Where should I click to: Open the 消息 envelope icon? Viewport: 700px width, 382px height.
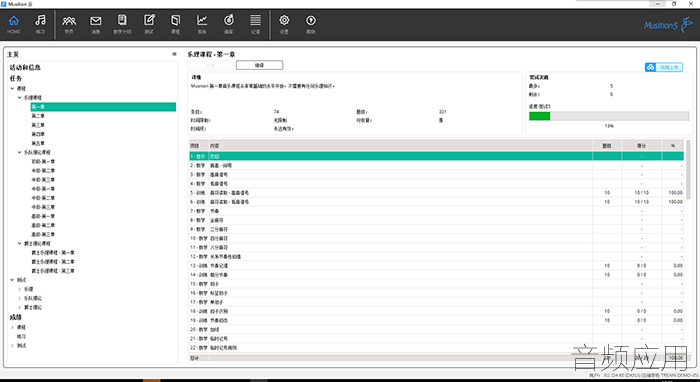(96, 25)
